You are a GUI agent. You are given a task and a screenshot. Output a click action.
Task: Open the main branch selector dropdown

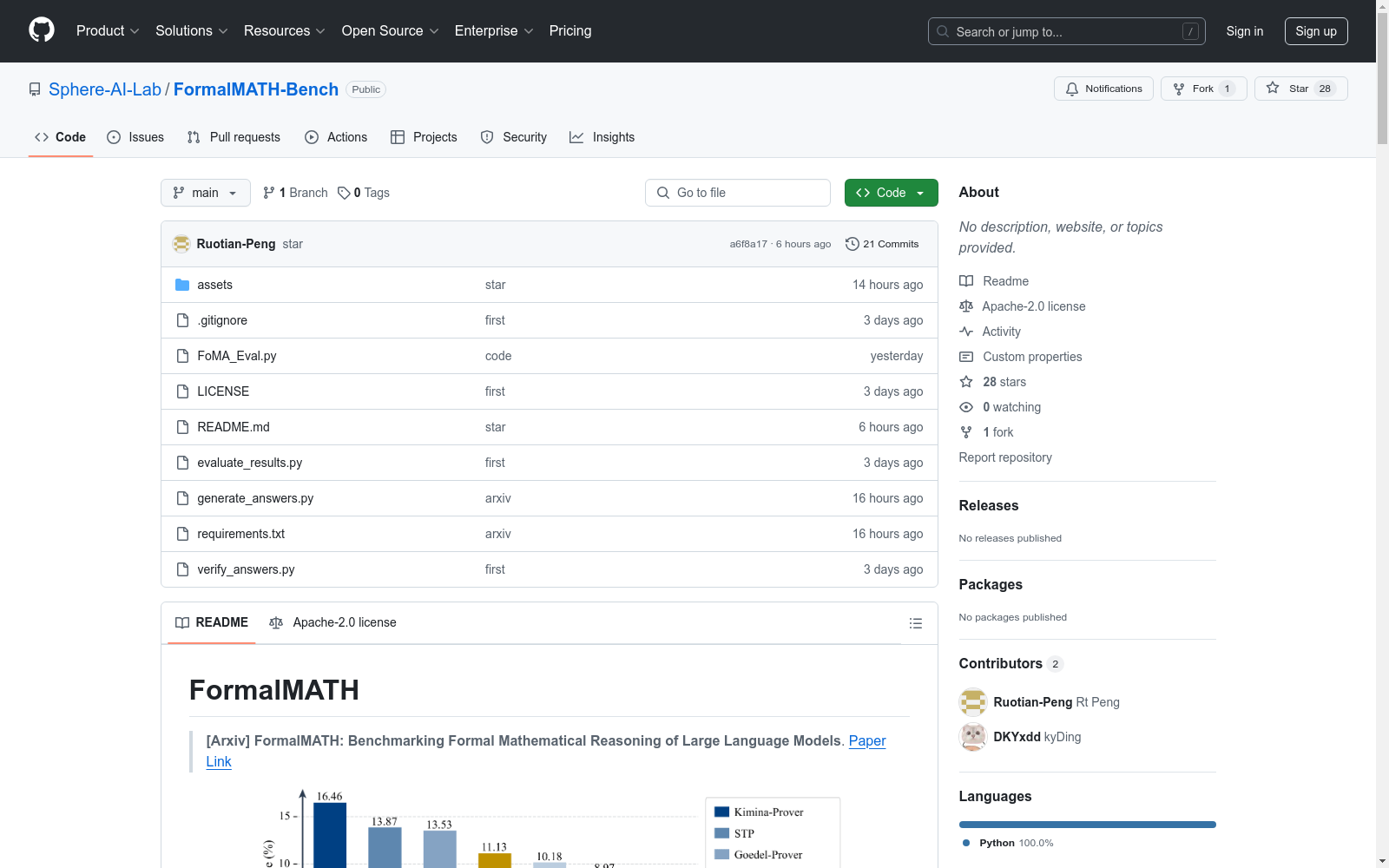pyautogui.click(x=206, y=193)
